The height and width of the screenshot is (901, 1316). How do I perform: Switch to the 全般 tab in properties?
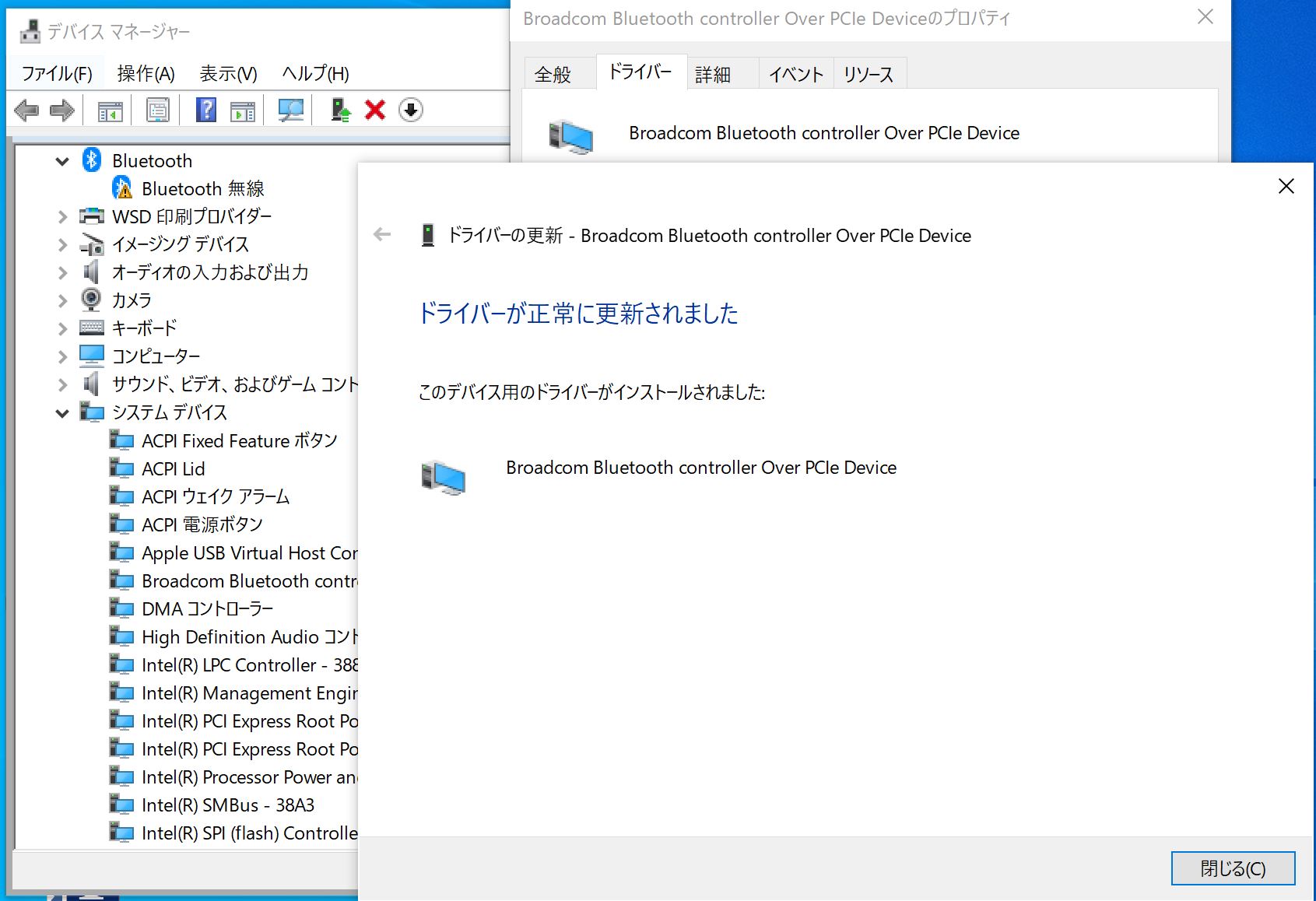[553, 74]
